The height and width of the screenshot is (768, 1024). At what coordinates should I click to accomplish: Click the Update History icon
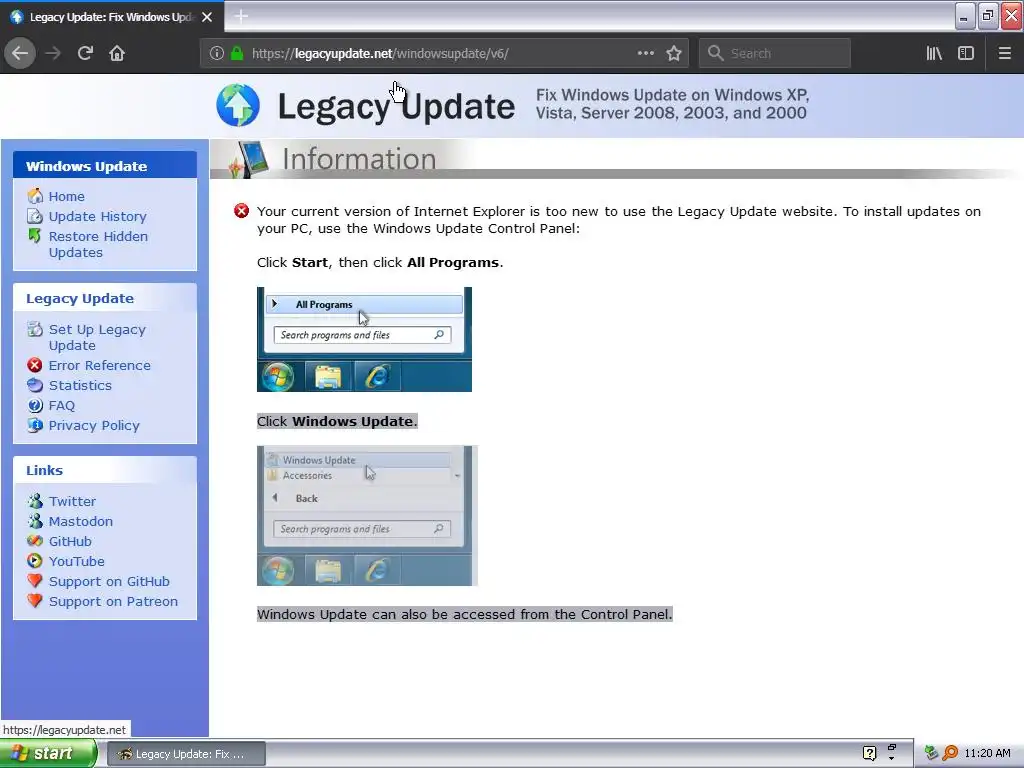pyautogui.click(x=35, y=216)
